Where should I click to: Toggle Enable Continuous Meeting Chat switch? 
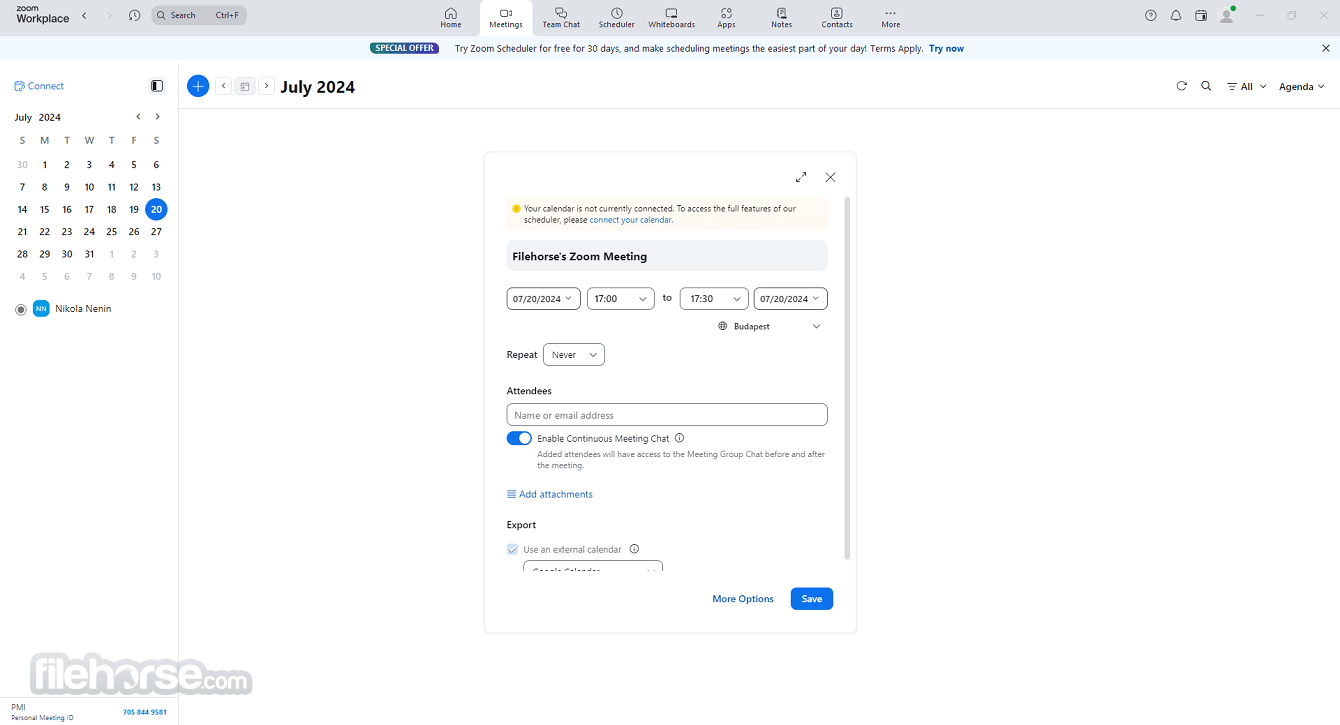519,438
